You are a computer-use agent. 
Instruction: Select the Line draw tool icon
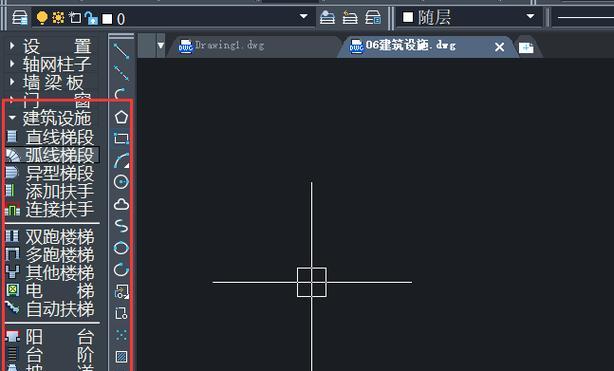pyautogui.click(x=121, y=52)
